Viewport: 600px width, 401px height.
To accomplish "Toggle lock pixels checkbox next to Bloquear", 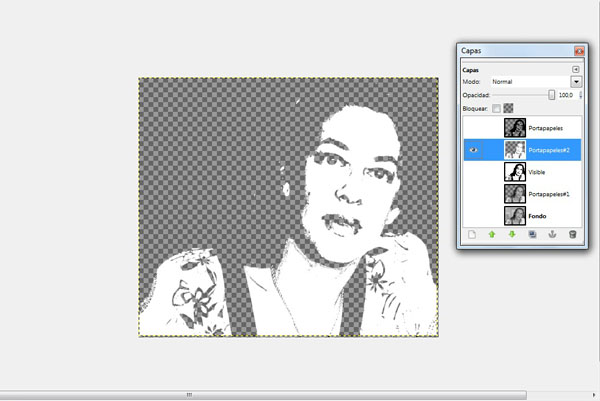I will click(496, 109).
